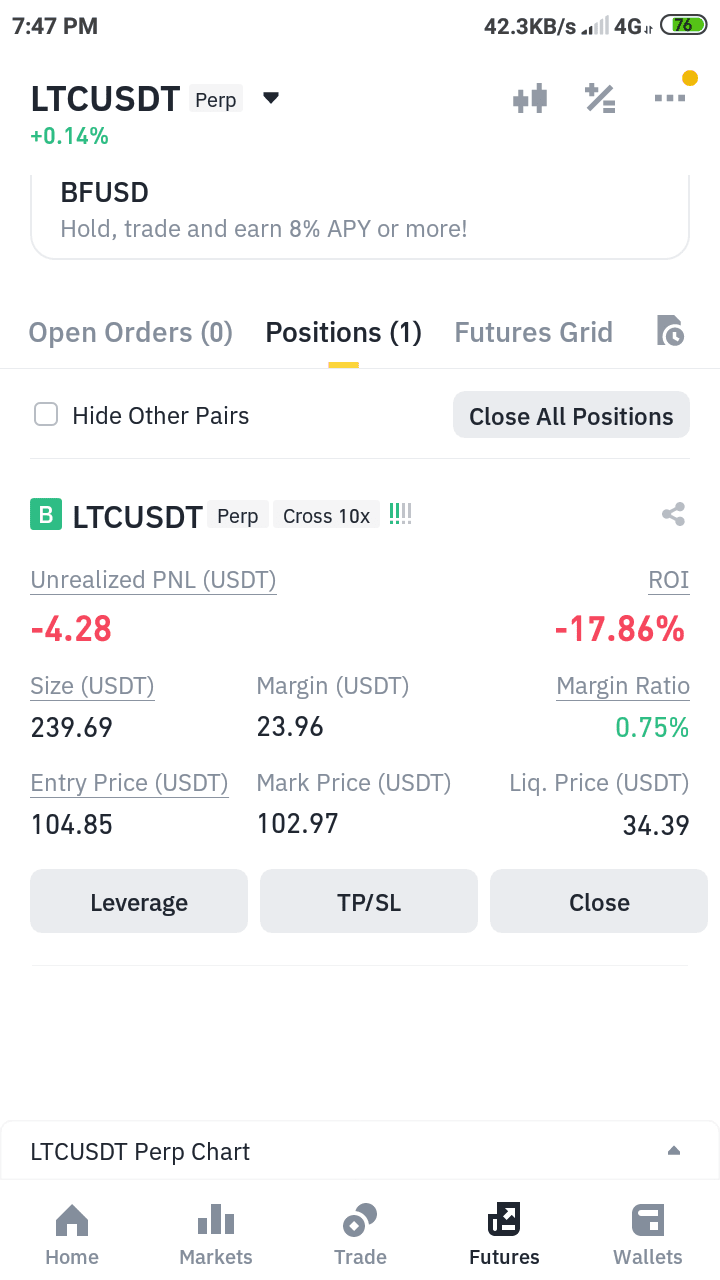720x1280 pixels.
Task: Open the order history icon beside Futures Grid
Action: tap(670, 331)
